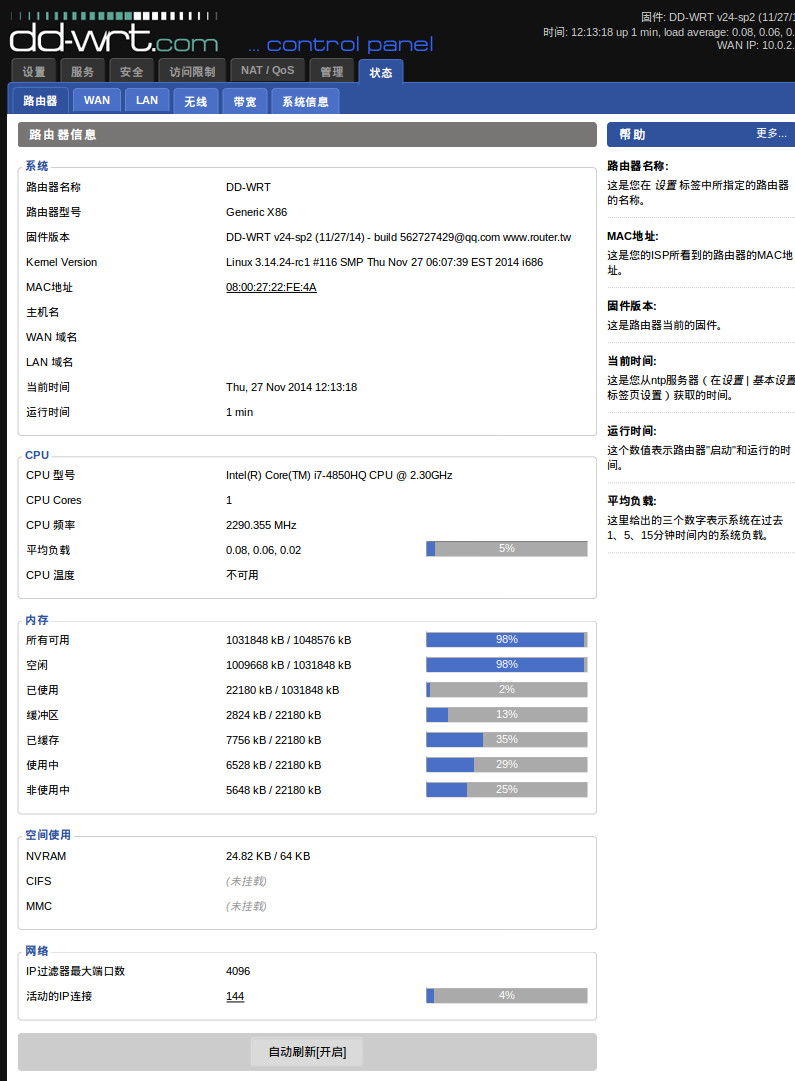Screen dimensions: 795x1081
Task: Open the 带宽 sub-tab
Action: coord(245,101)
